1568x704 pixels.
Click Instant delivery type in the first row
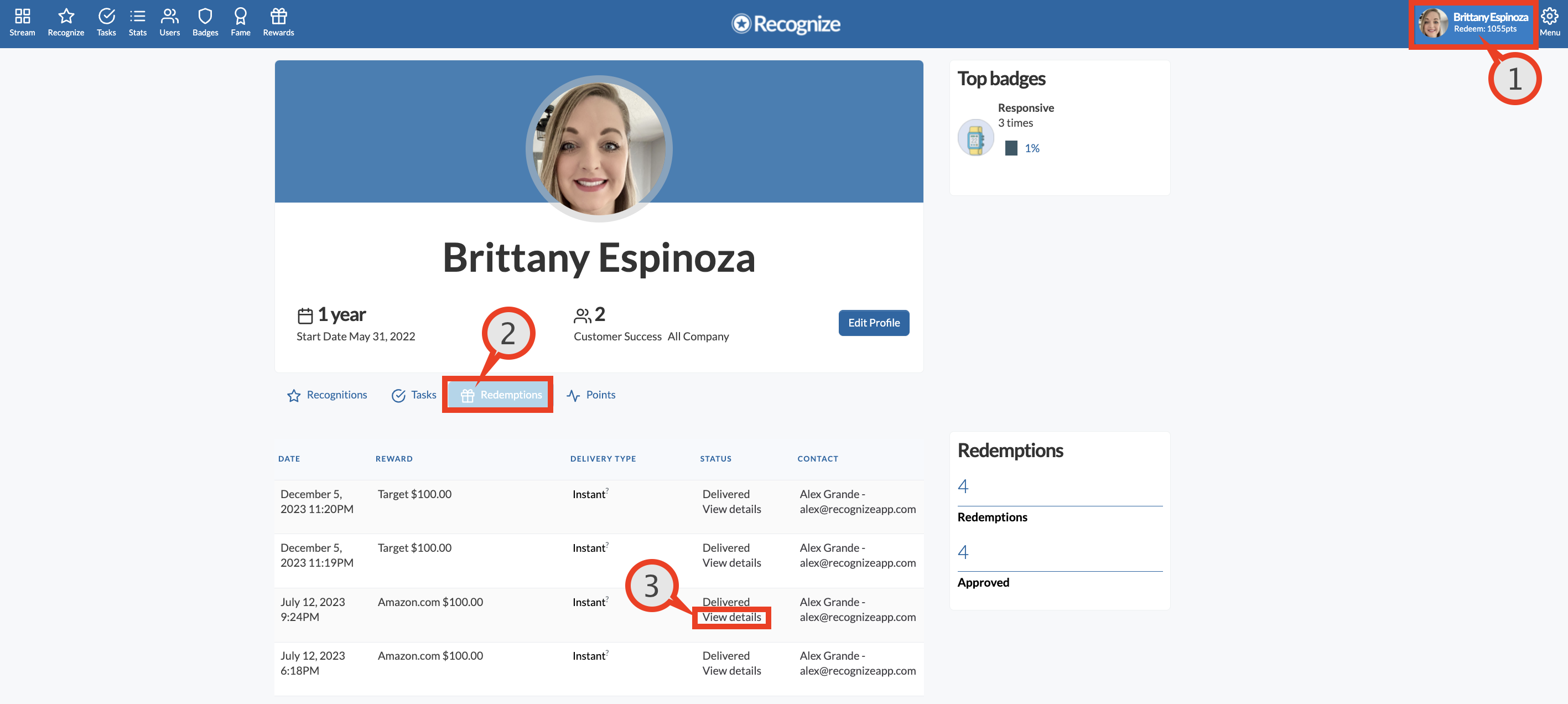pos(589,494)
